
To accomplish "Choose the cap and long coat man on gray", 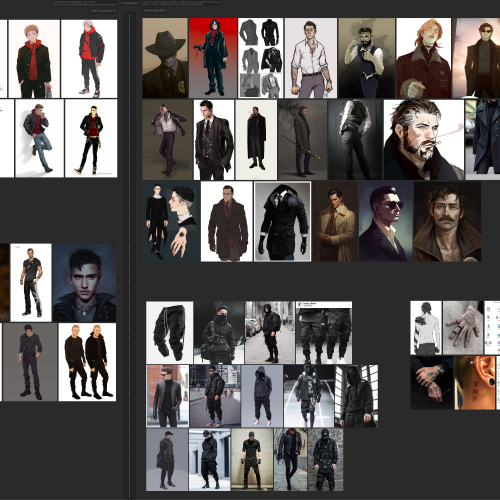I will [167, 459].
